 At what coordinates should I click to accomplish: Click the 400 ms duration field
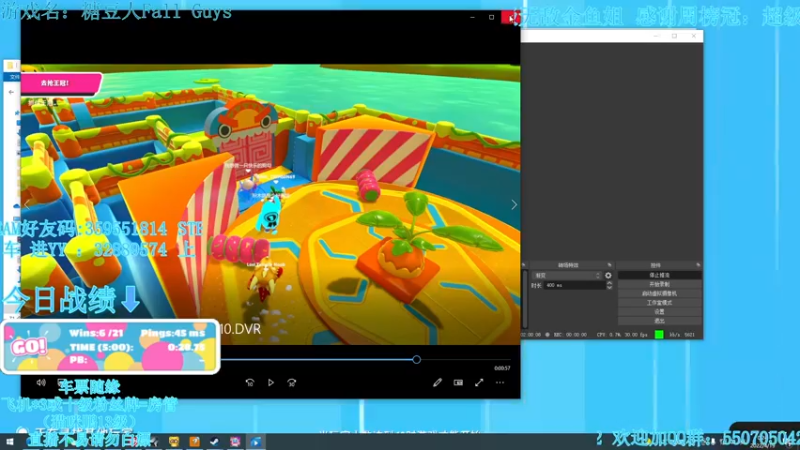click(x=574, y=286)
